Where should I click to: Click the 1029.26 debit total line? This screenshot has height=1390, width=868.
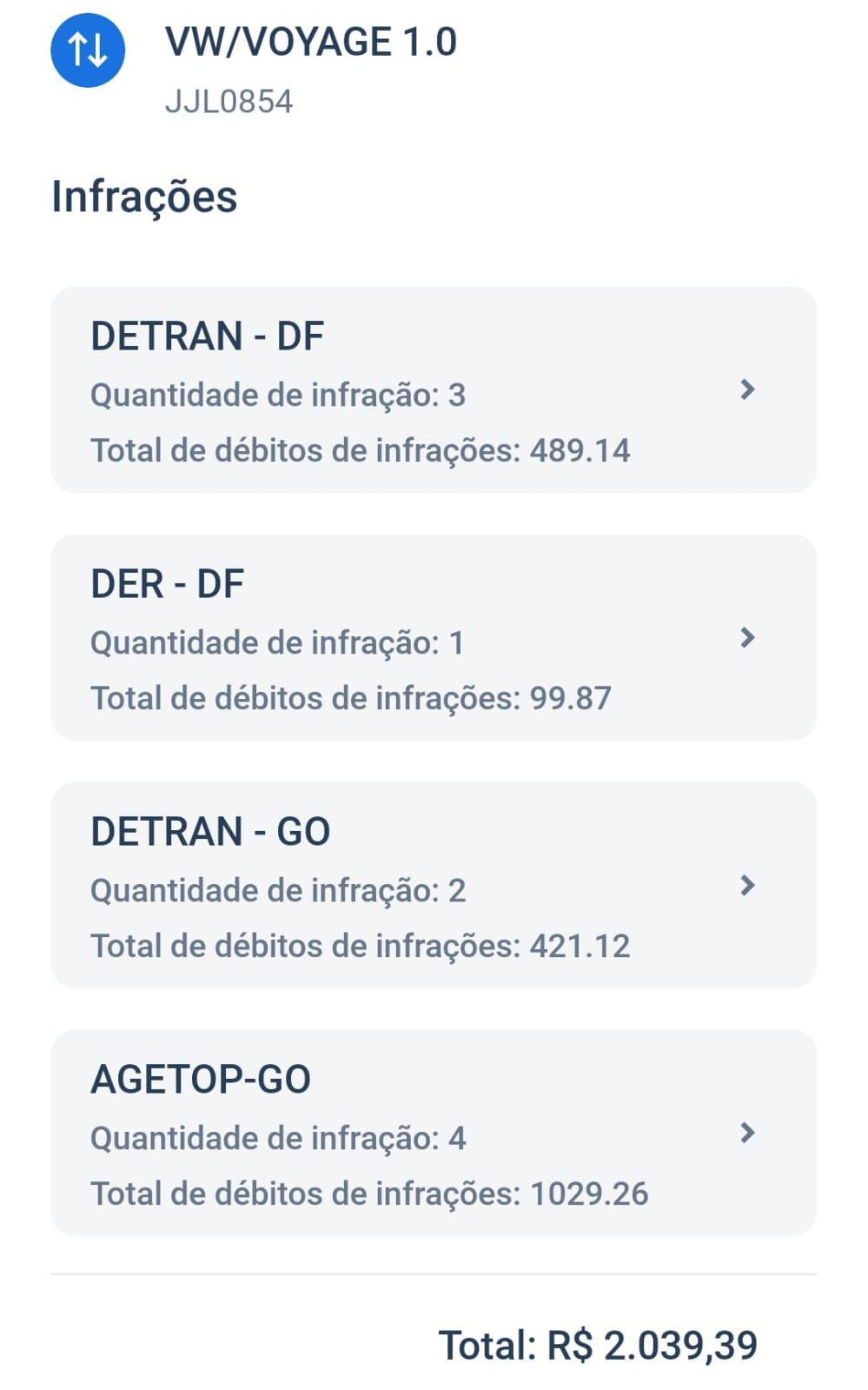[369, 1194]
